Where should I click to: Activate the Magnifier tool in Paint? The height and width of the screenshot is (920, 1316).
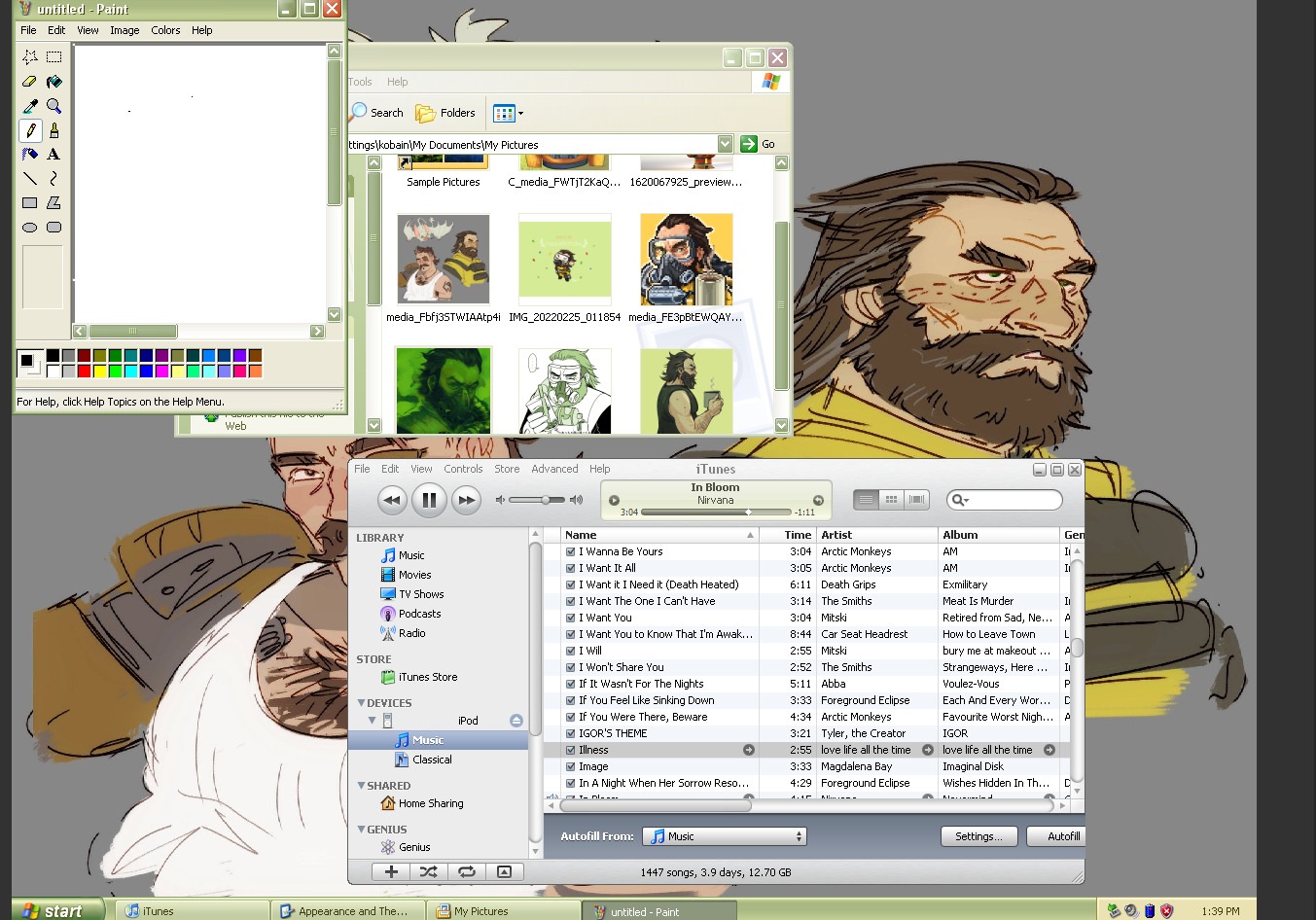coord(54,105)
